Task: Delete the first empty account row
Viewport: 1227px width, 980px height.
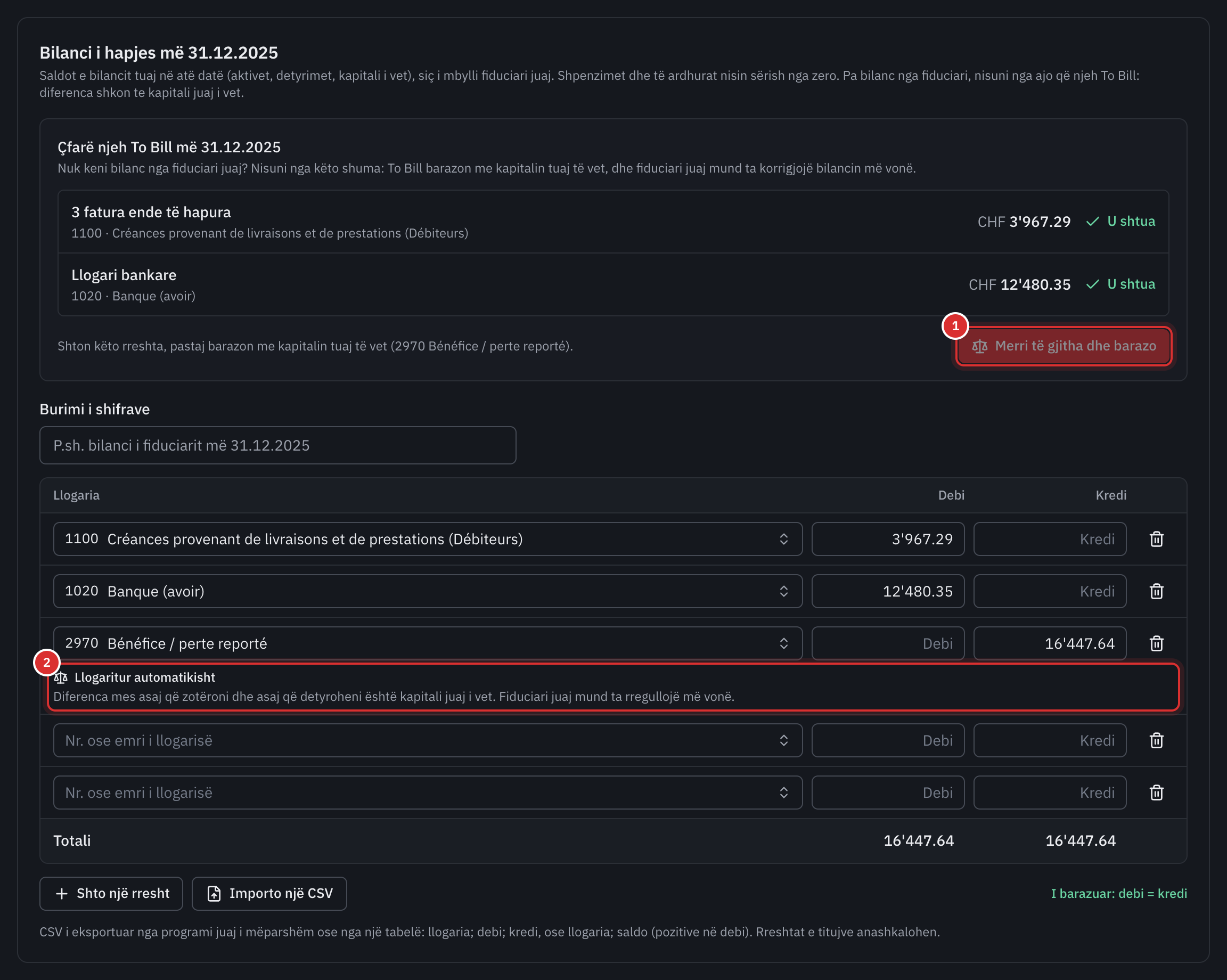Action: click(x=1156, y=740)
